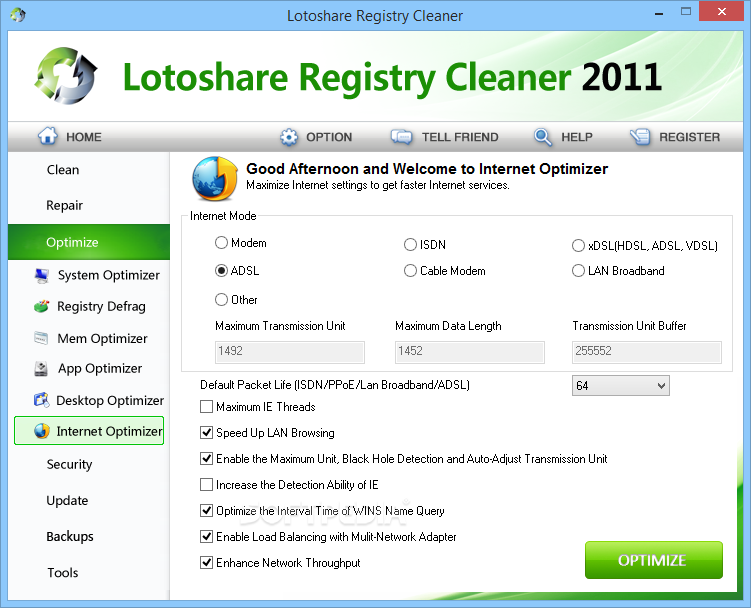This screenshot has height=608, width=751.
Task: Check Increase the Detection Ability of IE
Action: 206,484
